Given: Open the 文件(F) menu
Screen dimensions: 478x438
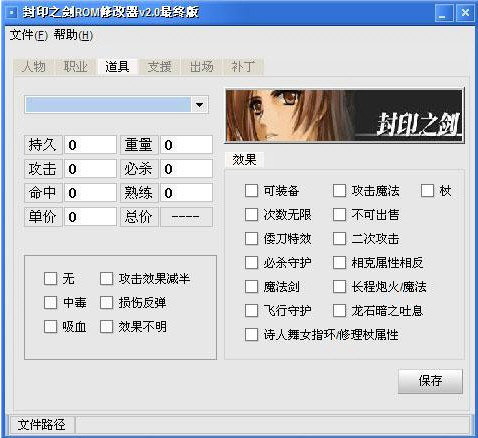Looking at the screenshot, I should pyautogui.click(x=28, y=35).
